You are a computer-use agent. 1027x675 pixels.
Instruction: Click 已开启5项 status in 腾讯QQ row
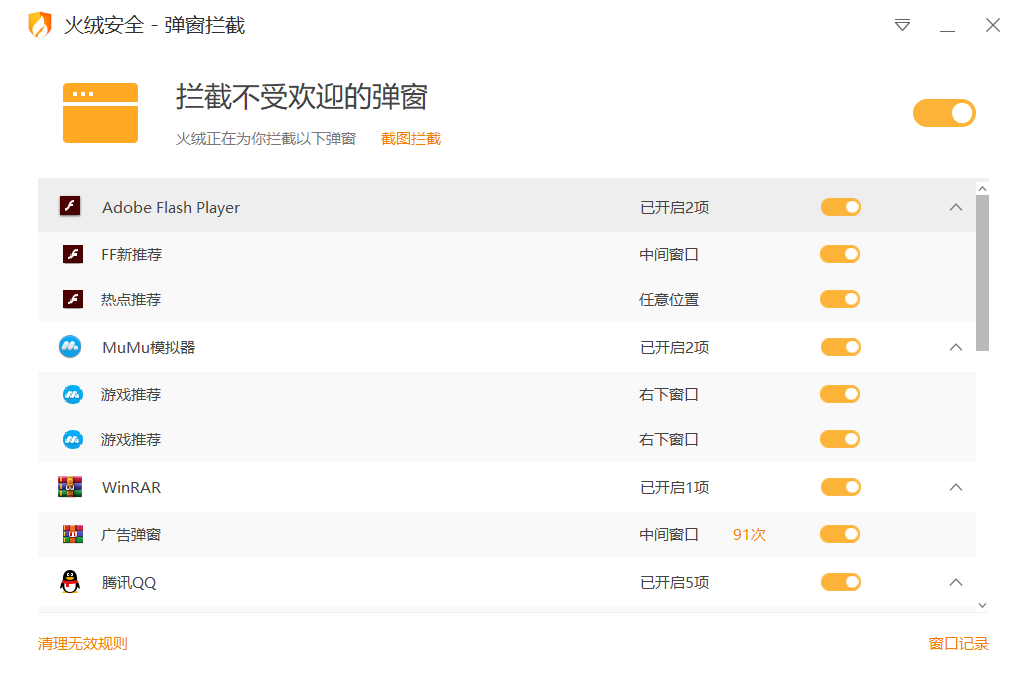click(x=675, y=583)
